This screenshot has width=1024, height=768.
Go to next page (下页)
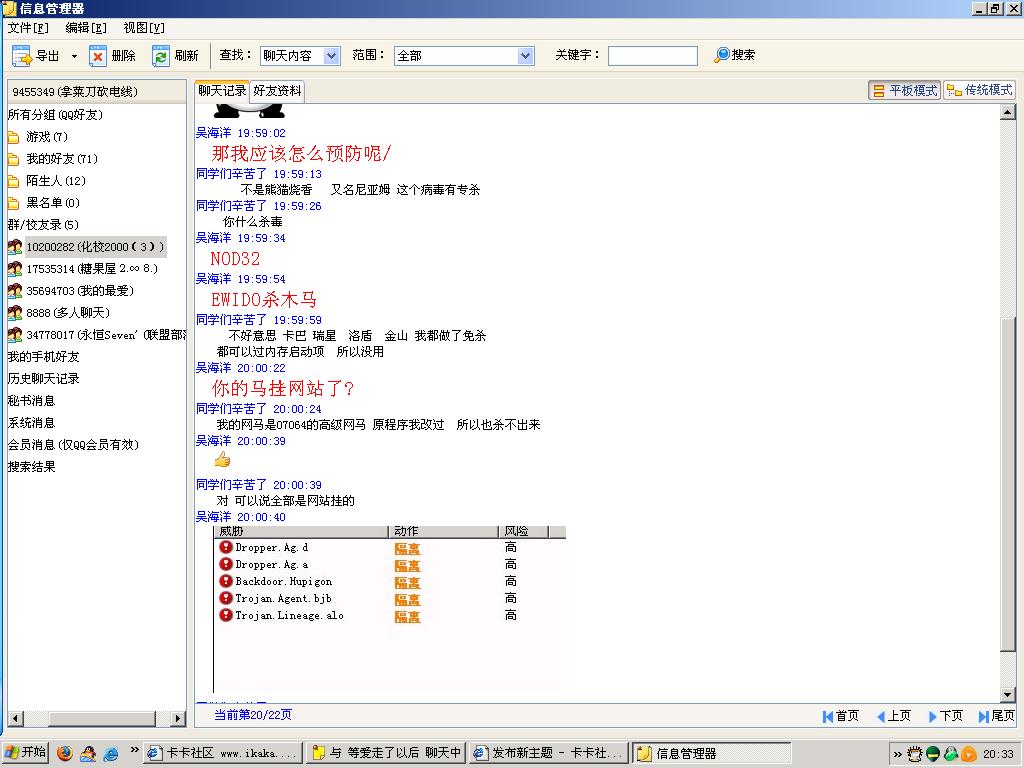click(x=946, y=716)
